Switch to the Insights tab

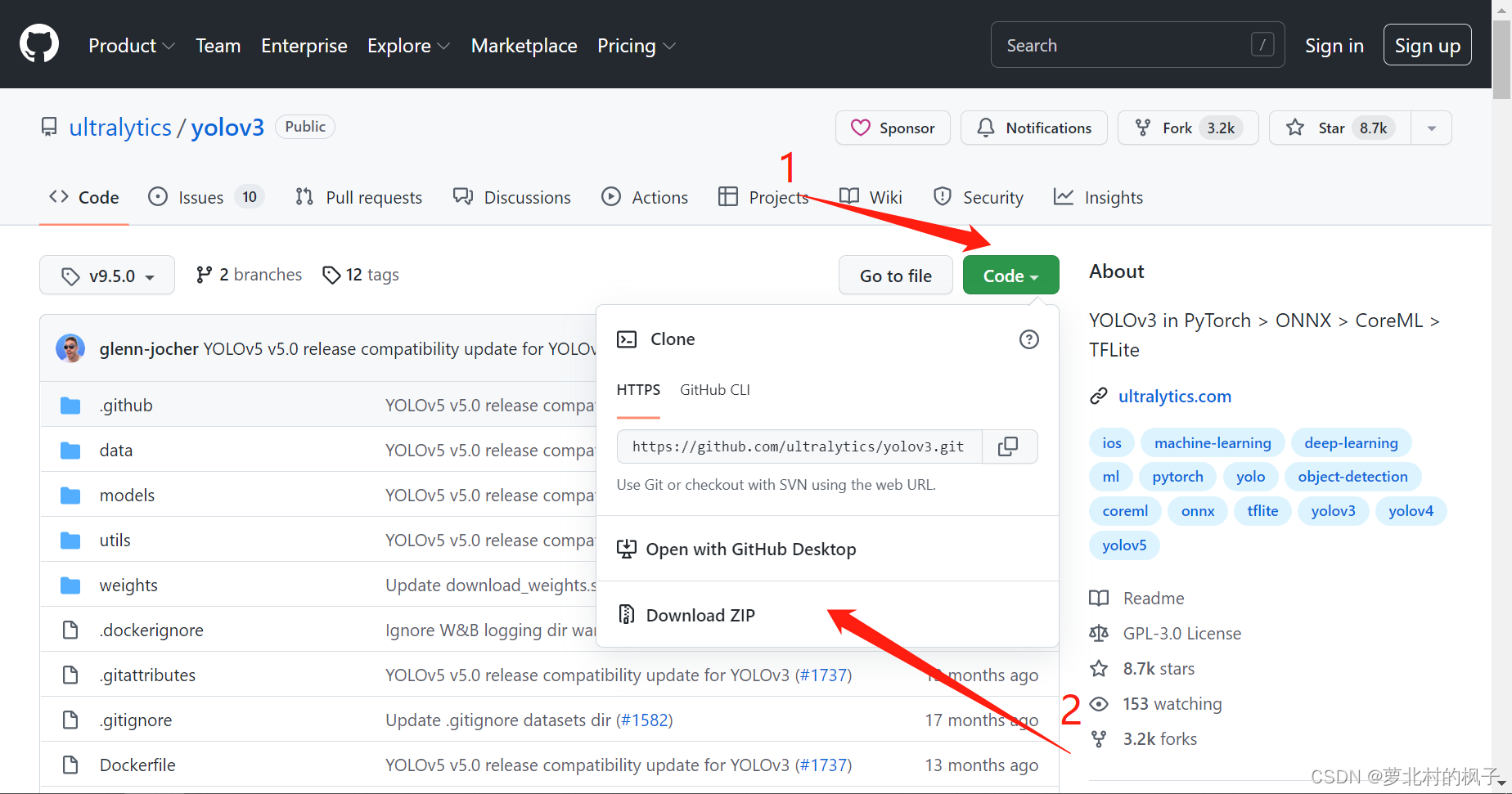click(1099, 197)
